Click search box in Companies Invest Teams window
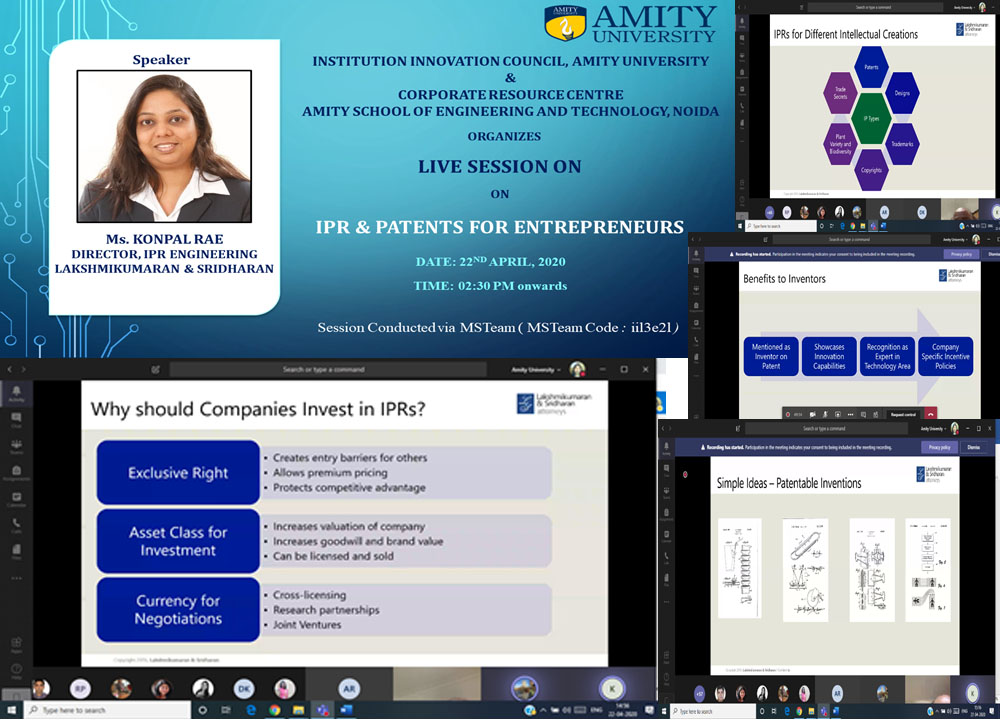The width and height of the screenshot is (1000, 721). tap(328, 369)
